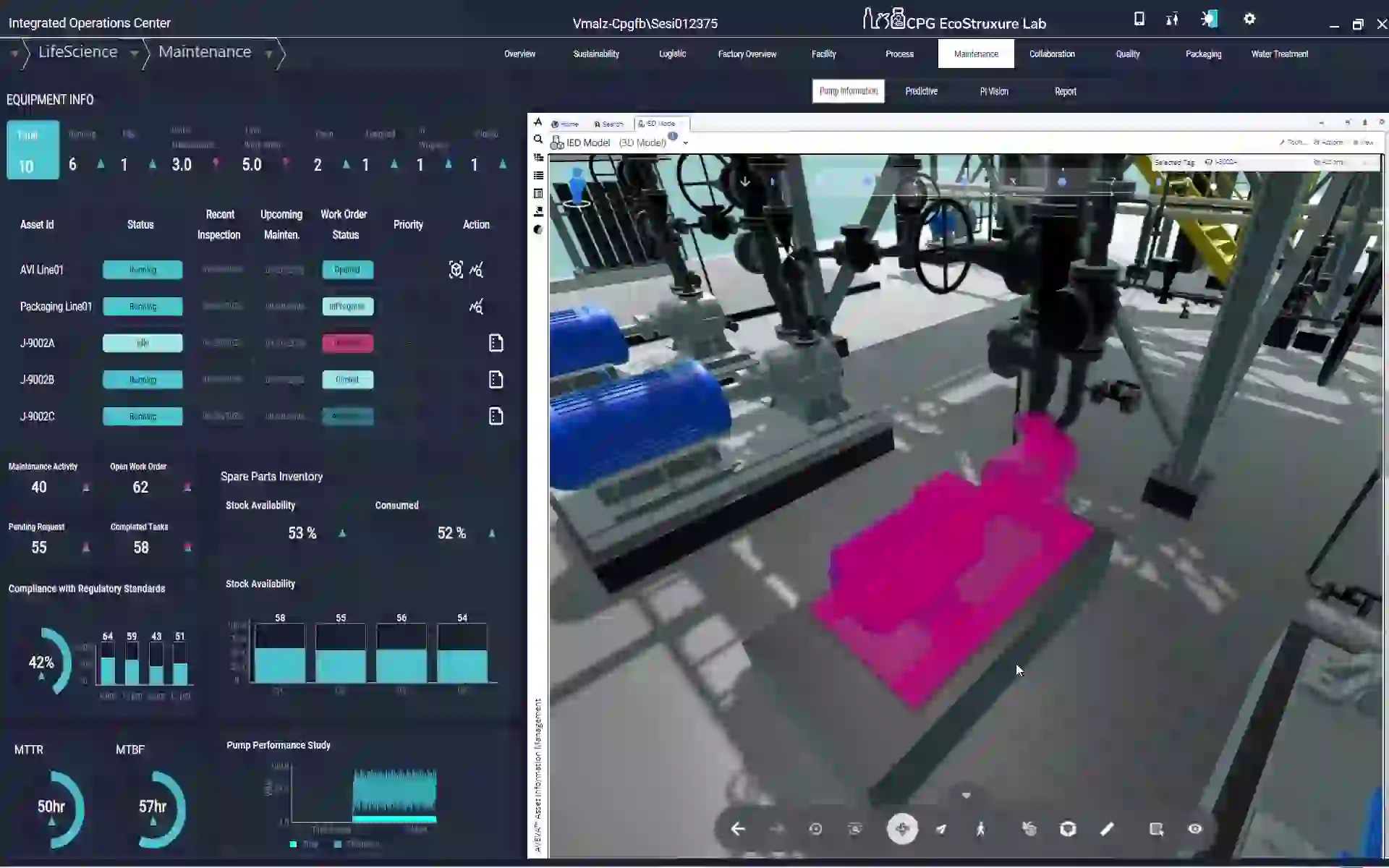The height and width of the screenshot is (868, 1389).
Task: Select the fly mode paper-plane tool
Action: pos(941,829)
